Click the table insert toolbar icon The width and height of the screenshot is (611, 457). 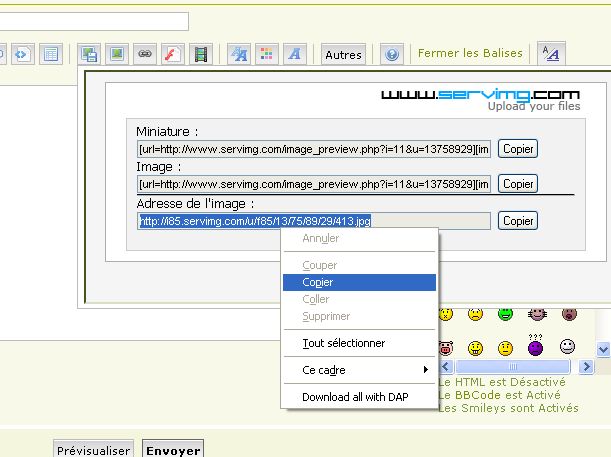point(51,54)
